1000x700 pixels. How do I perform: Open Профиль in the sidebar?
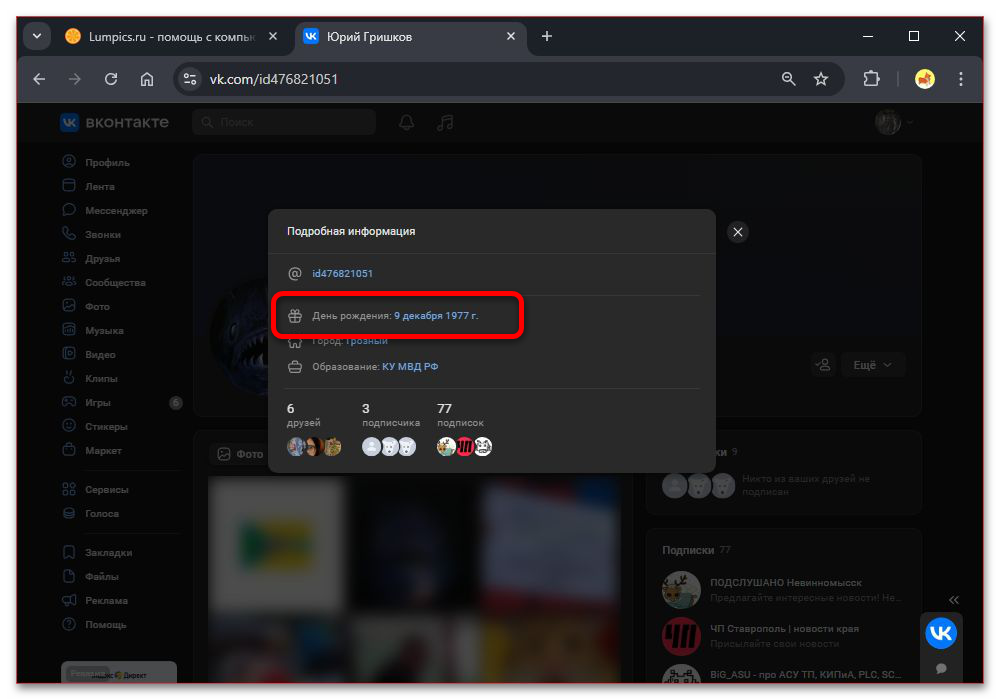(107, 163)
